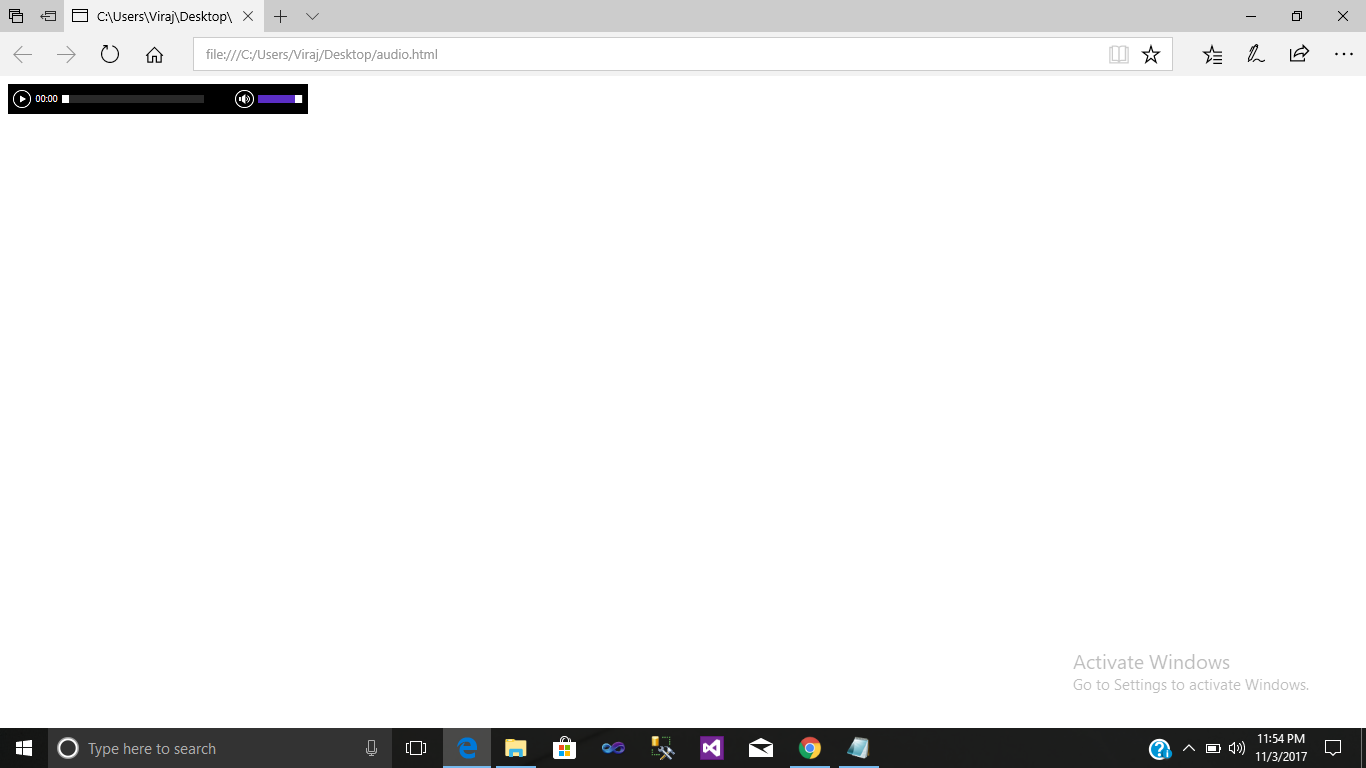Open the Hub panel
Viewport: 1366px width, 768px height.
click(1212, 54)
